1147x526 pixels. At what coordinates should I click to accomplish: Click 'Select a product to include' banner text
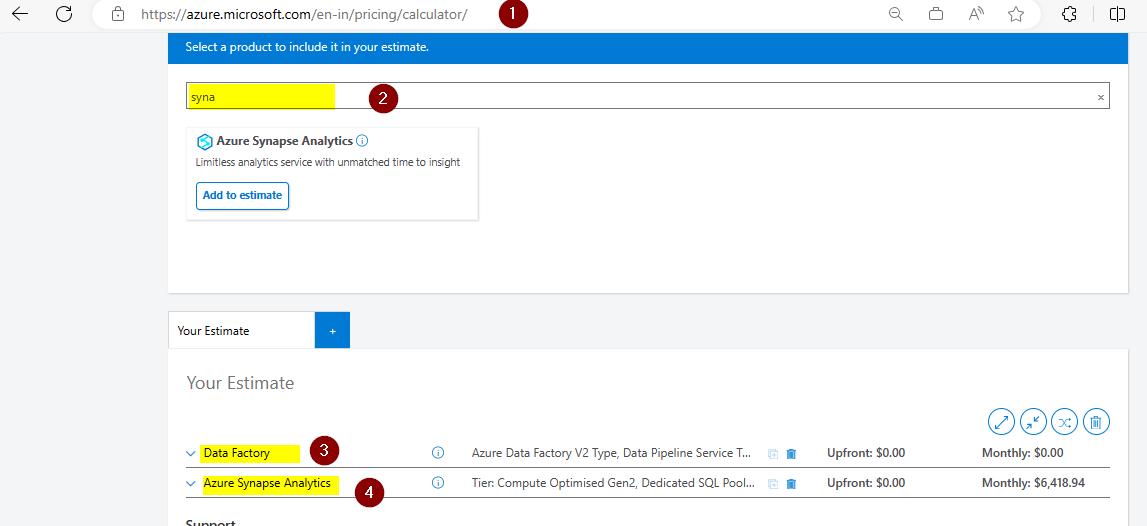pos(307,48)
